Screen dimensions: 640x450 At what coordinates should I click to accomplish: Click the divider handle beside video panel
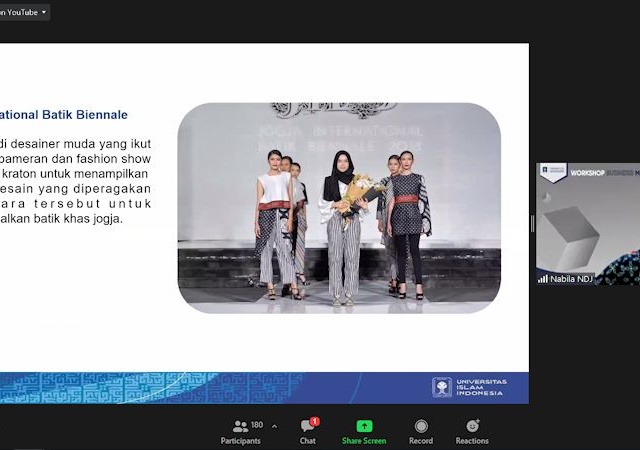point(532,224)
